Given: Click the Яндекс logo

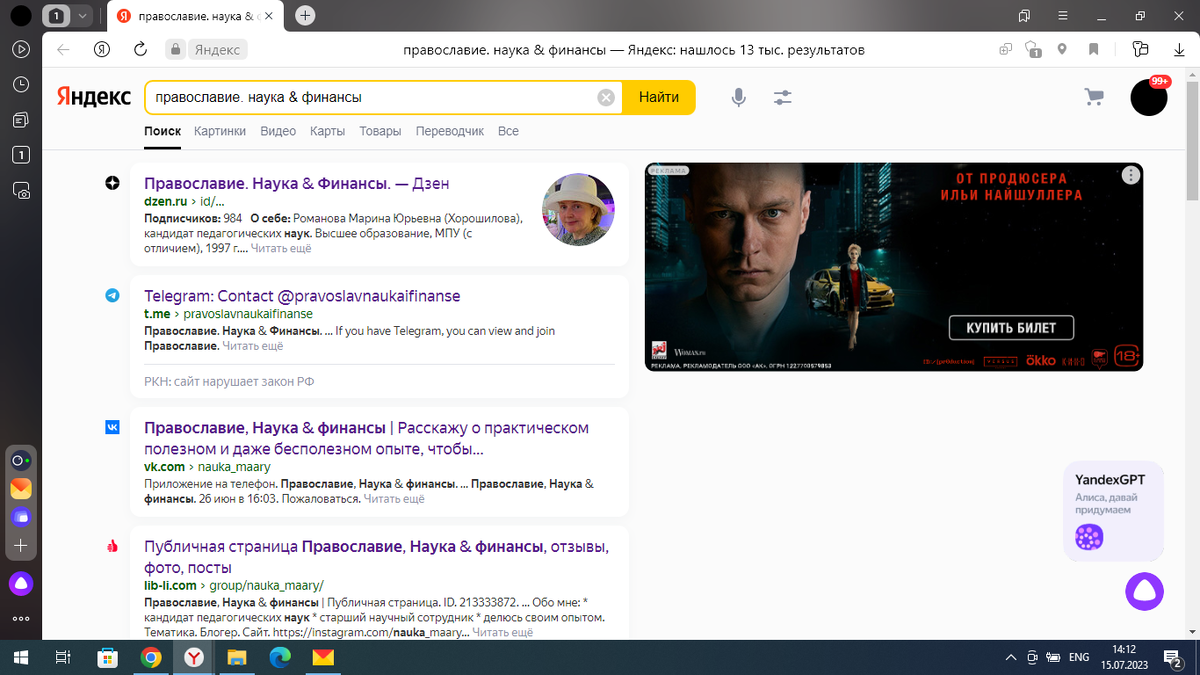Looking at the screenshot, I should pos(93,97).
